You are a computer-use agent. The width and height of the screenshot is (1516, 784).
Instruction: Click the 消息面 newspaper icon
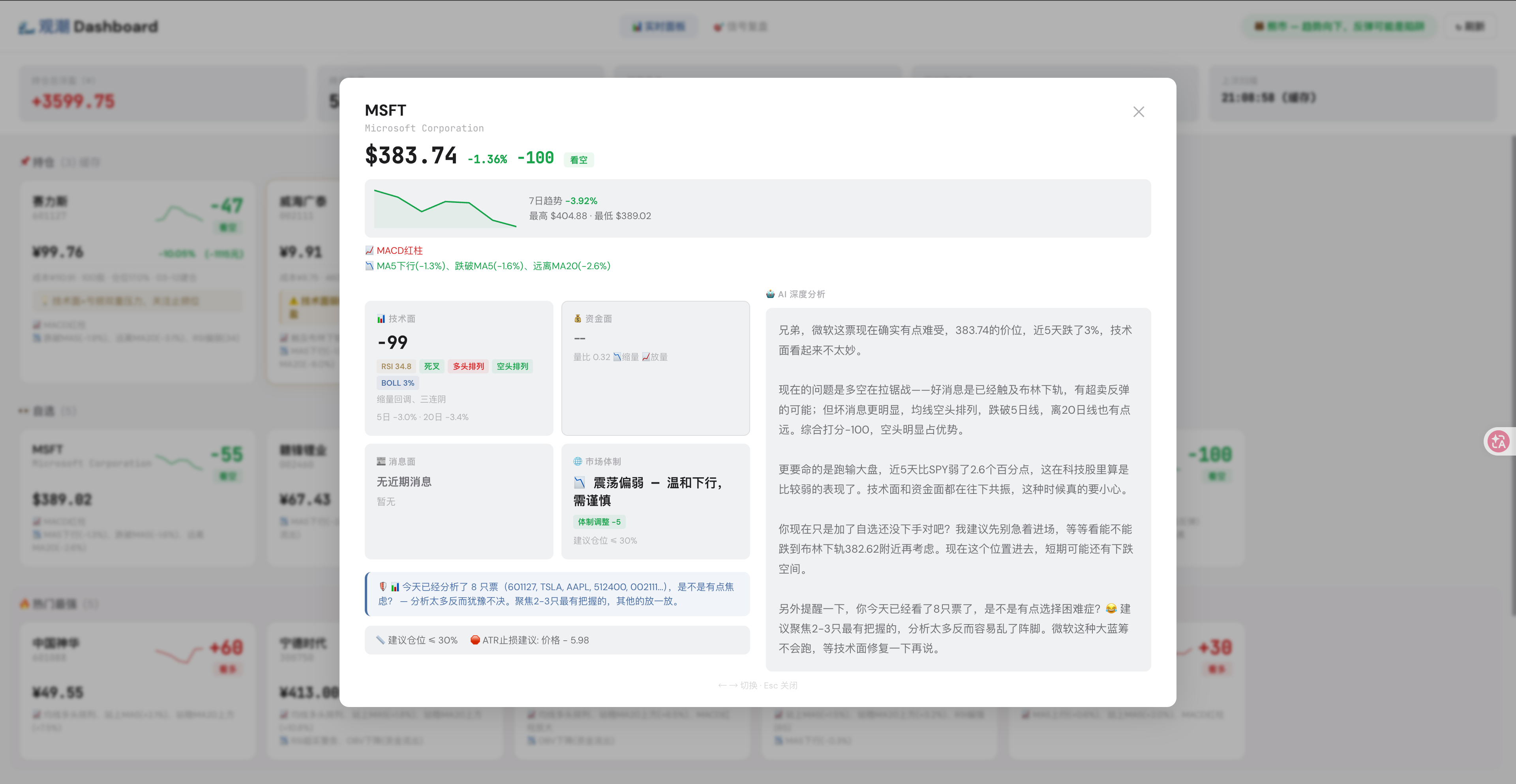tap(381, 461)
